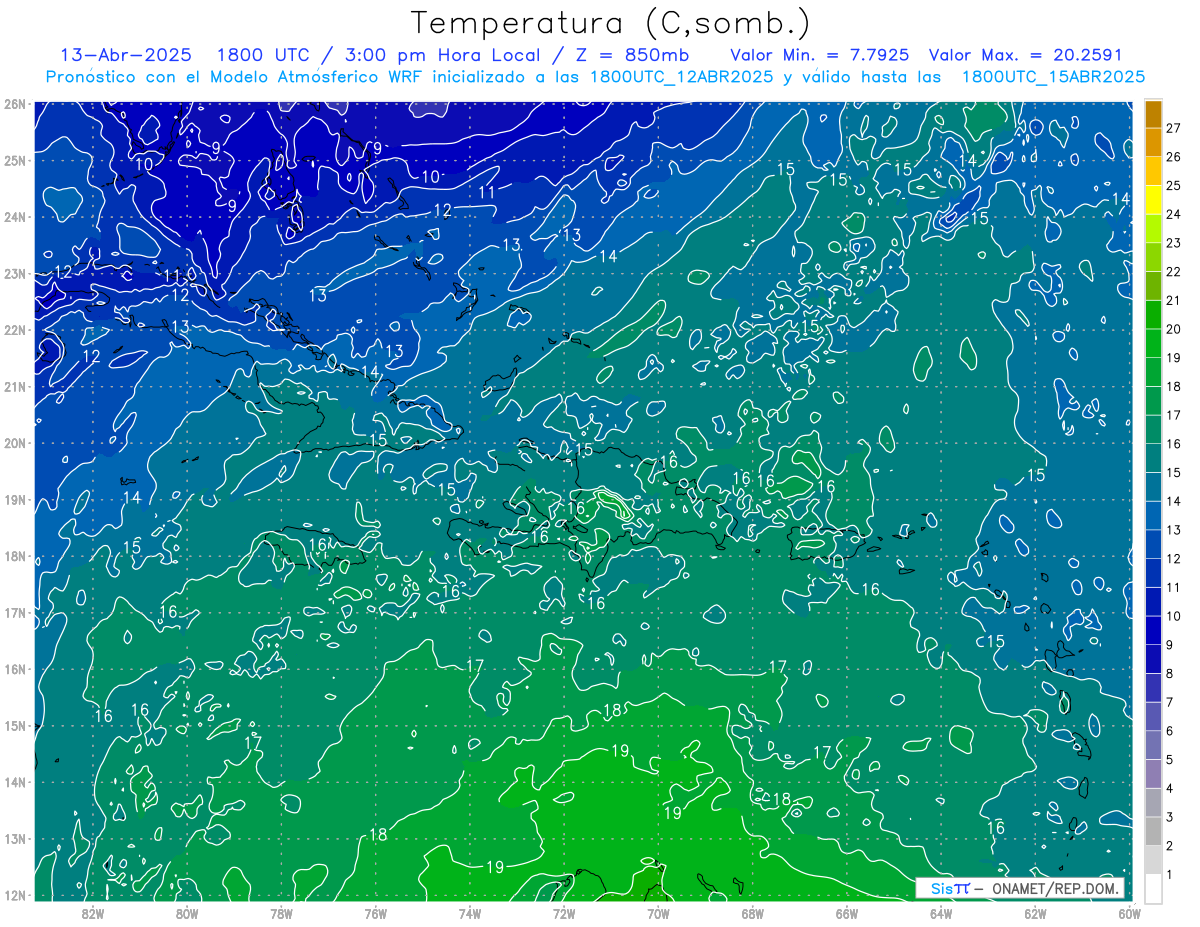Screen dimensions: 1200x927
Task: Click the '14N' latitude label
Action: click(x=14, y=782)
